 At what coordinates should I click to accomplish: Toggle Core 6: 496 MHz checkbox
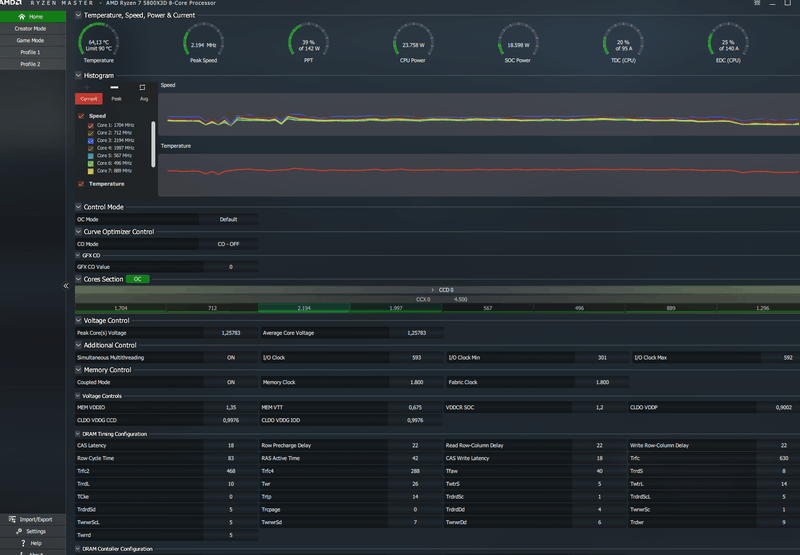pyautogui.click(x=91, y=163)
